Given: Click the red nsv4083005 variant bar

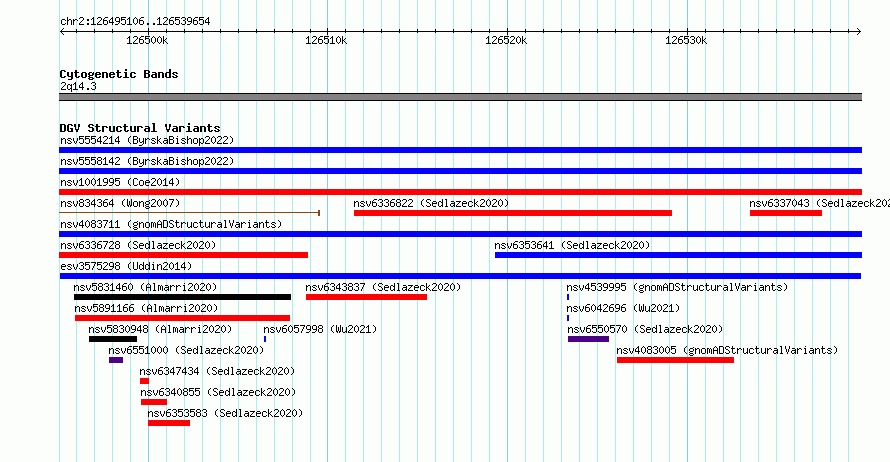Looking at the screenshot, I should (675, 360).
